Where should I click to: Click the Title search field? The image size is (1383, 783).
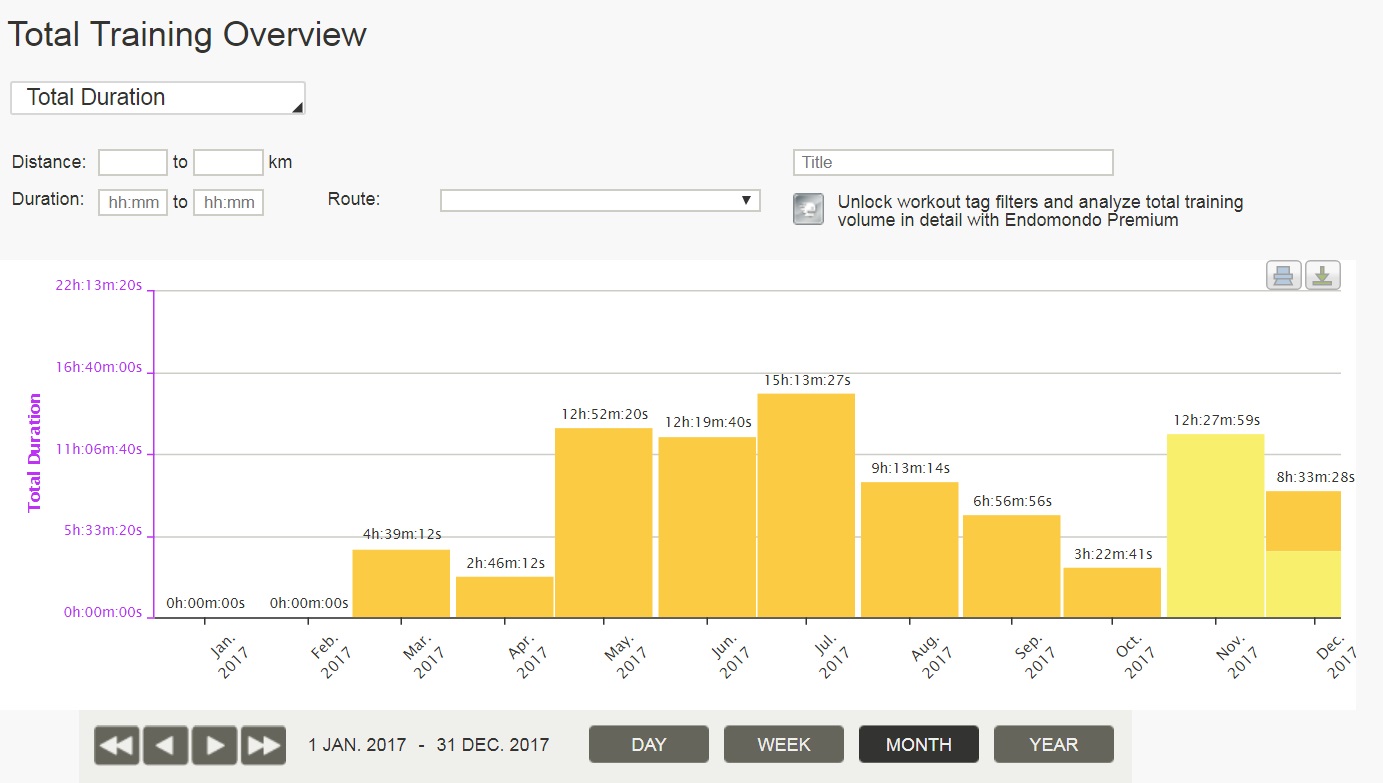tap(953, 162)
